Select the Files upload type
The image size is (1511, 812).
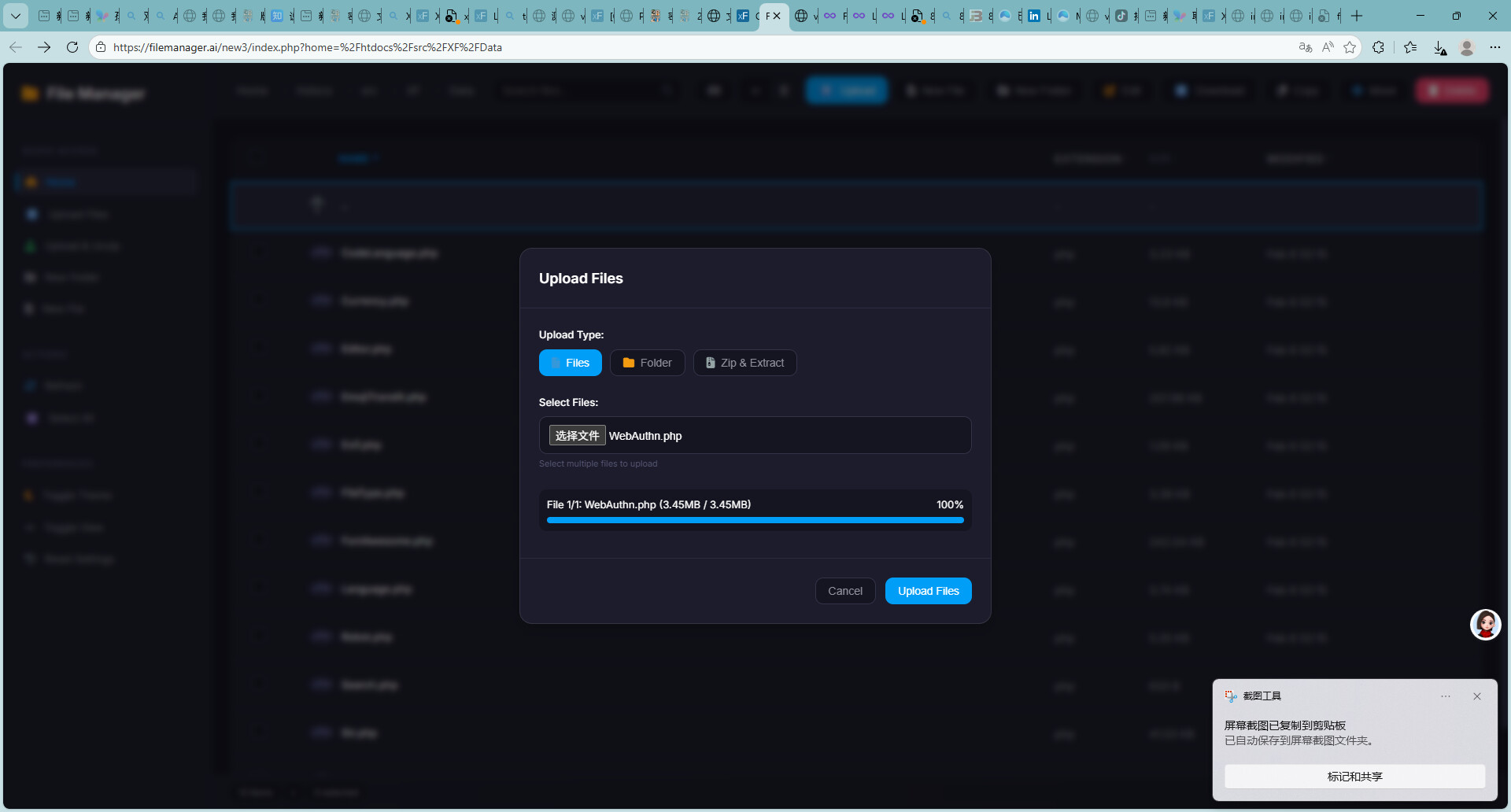tap(570, 363)
